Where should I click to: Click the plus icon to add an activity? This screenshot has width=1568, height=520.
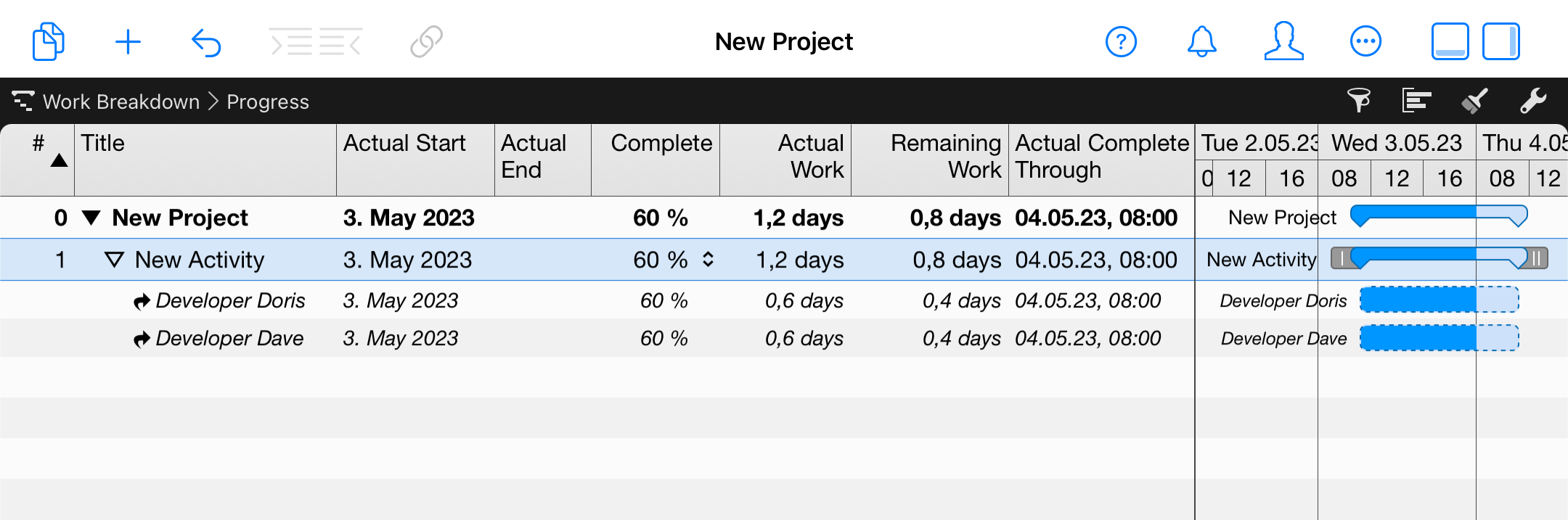[x=128, y=41]
